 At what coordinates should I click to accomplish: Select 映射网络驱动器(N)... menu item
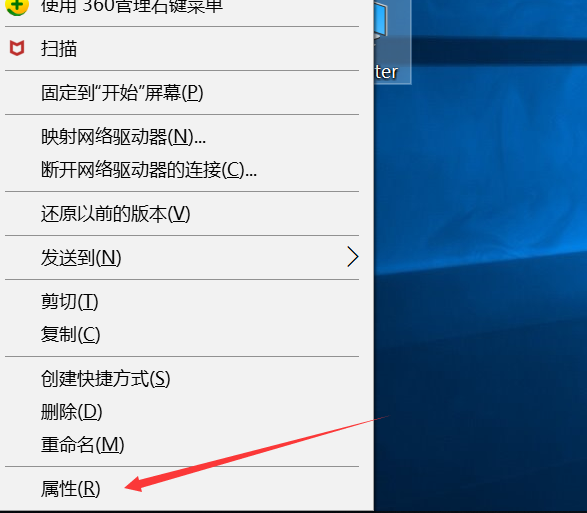(182, 137)
